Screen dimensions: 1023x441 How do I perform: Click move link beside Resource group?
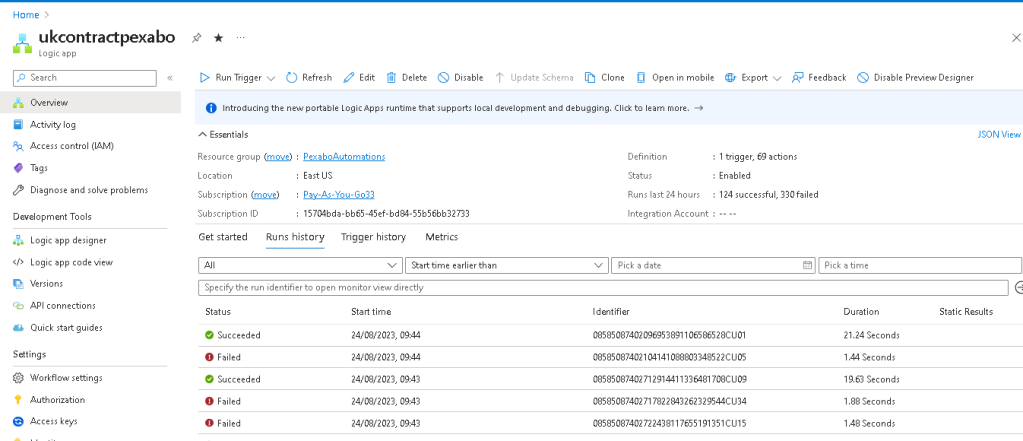tap(278, 157)
